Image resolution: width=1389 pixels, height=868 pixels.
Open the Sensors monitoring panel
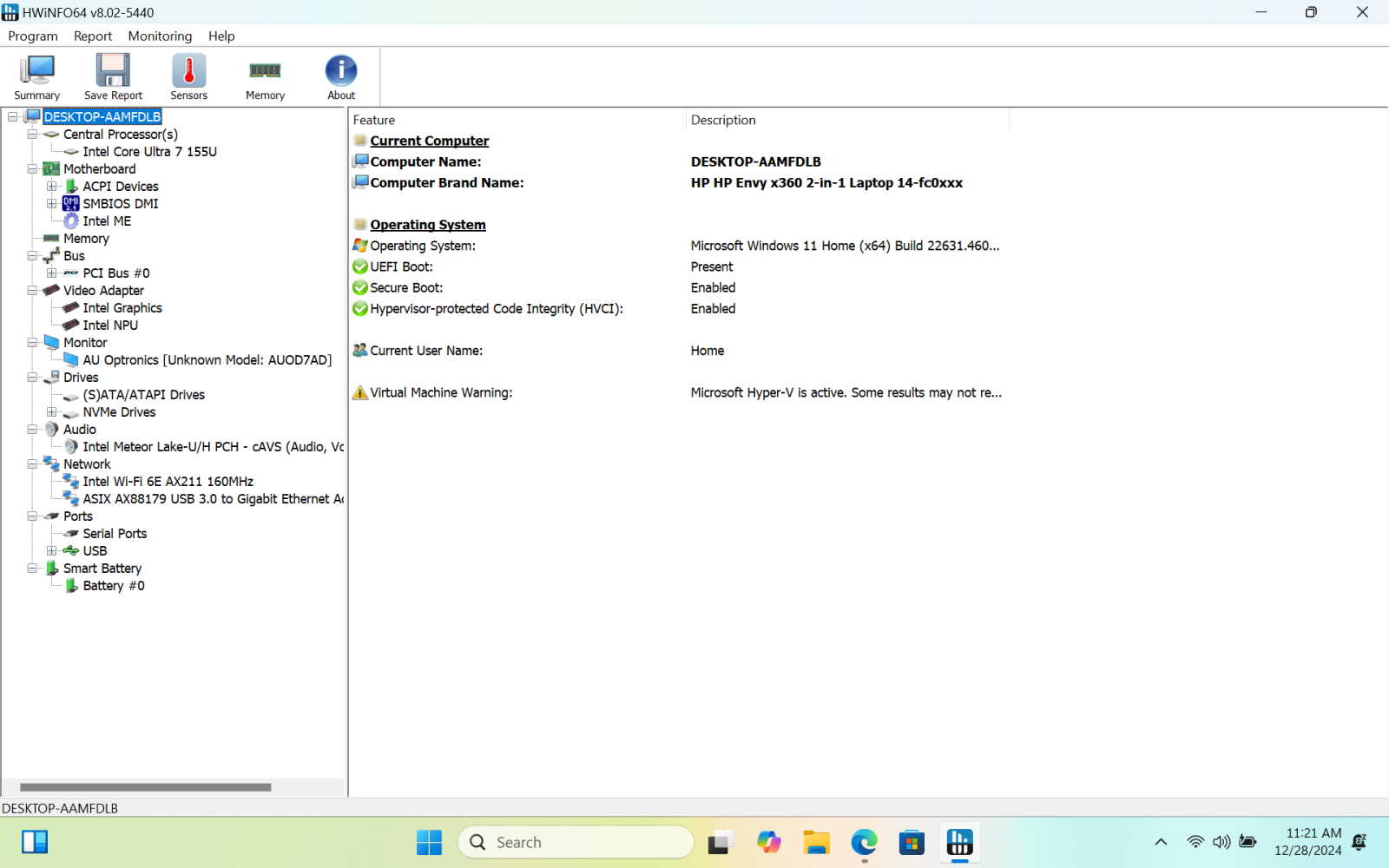[188, 76]
